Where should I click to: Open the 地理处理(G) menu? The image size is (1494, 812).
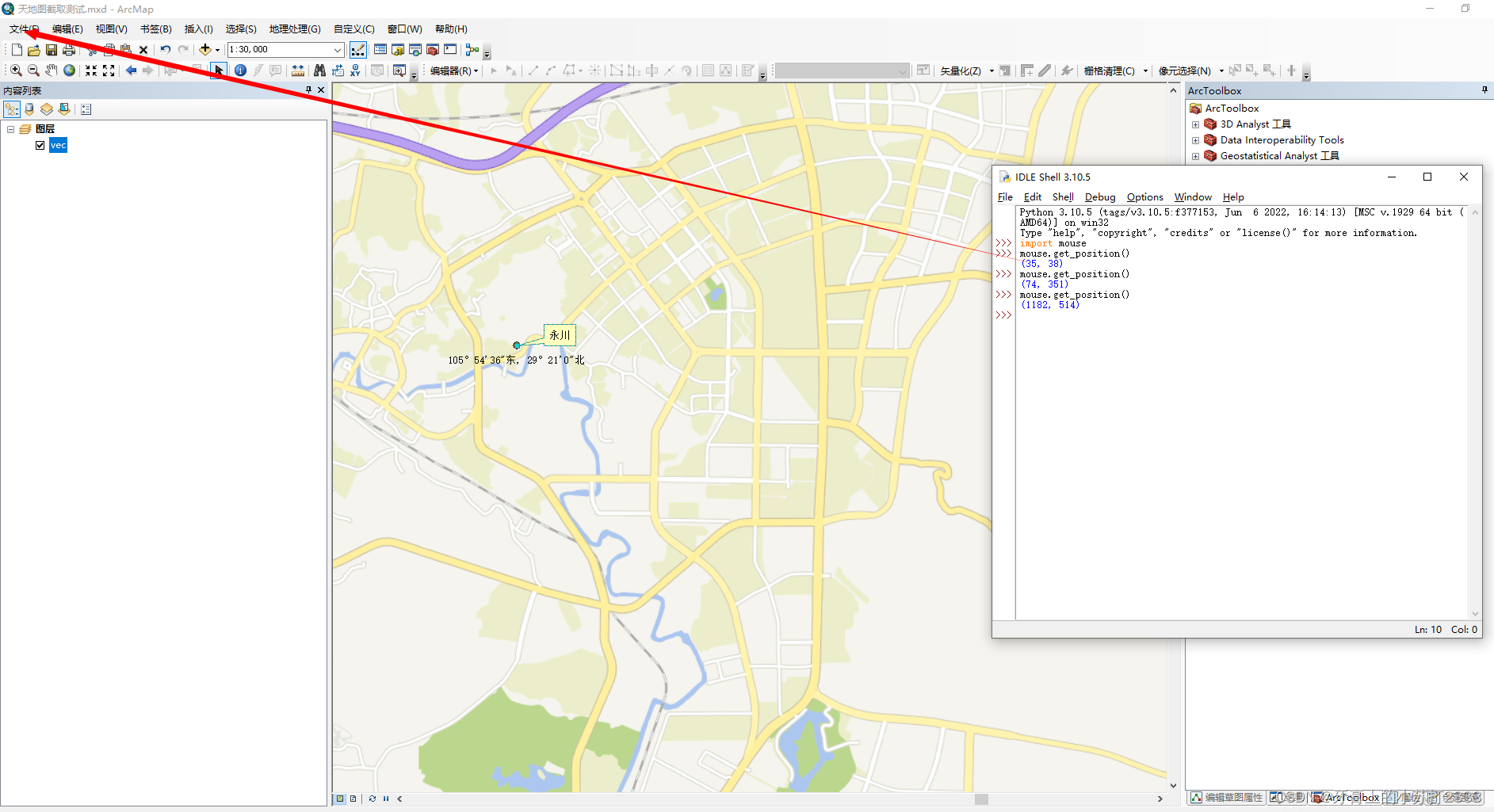295,29
